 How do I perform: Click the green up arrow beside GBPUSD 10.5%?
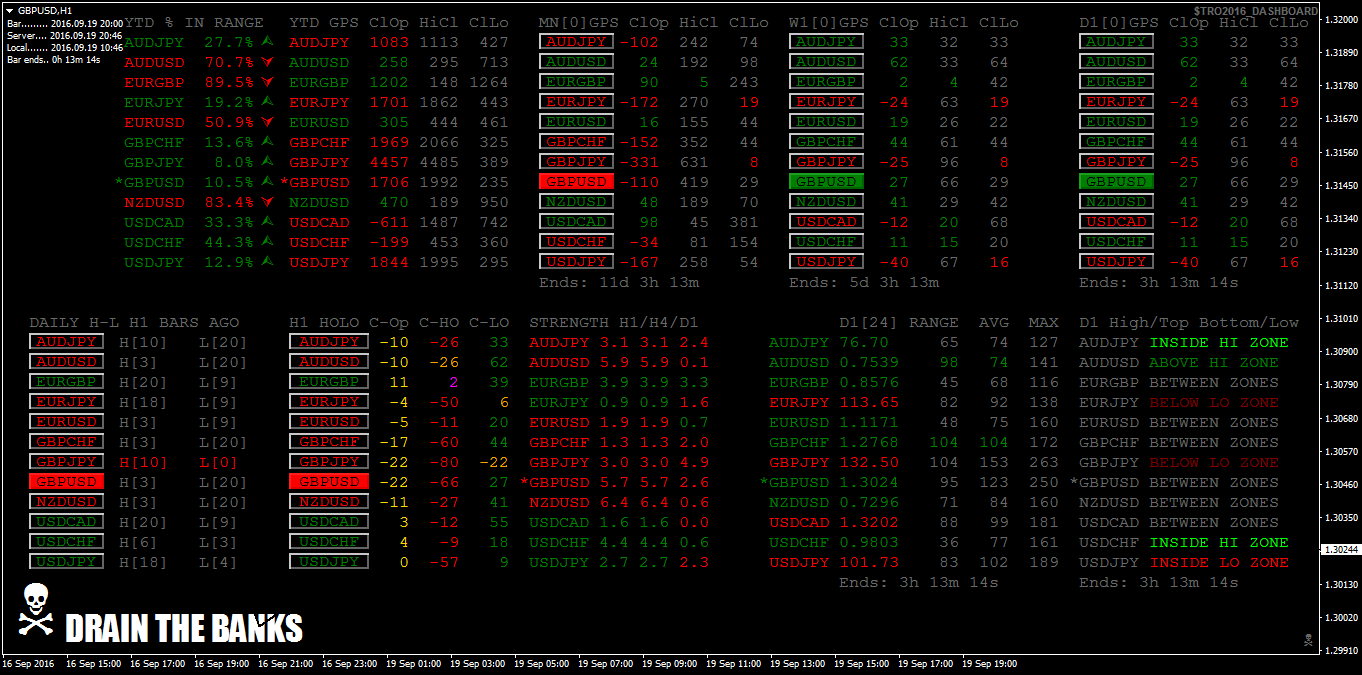[267, 182]
